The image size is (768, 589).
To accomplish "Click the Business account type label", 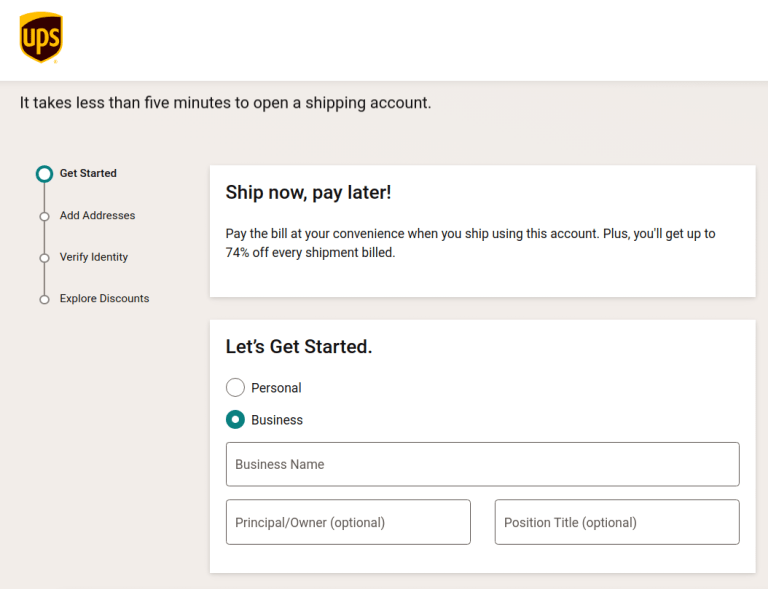I will 277,420.
